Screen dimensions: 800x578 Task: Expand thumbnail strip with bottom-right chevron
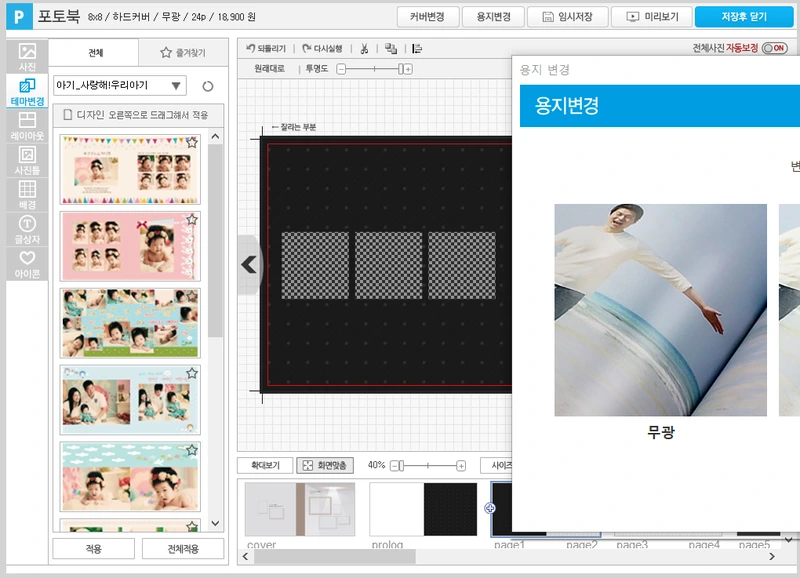pyautogui.click(x=788, y=539)
